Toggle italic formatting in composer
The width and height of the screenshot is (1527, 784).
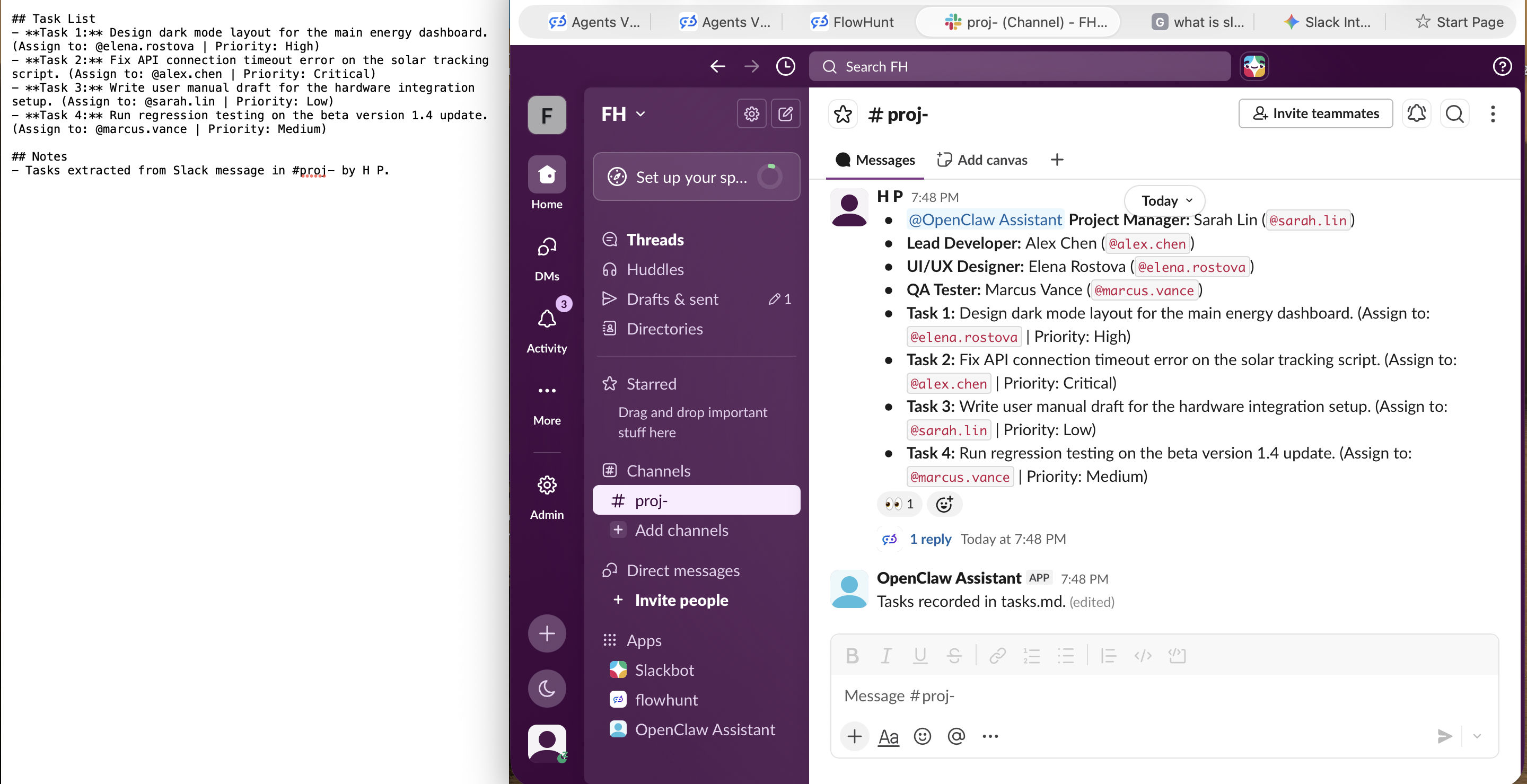886,655
